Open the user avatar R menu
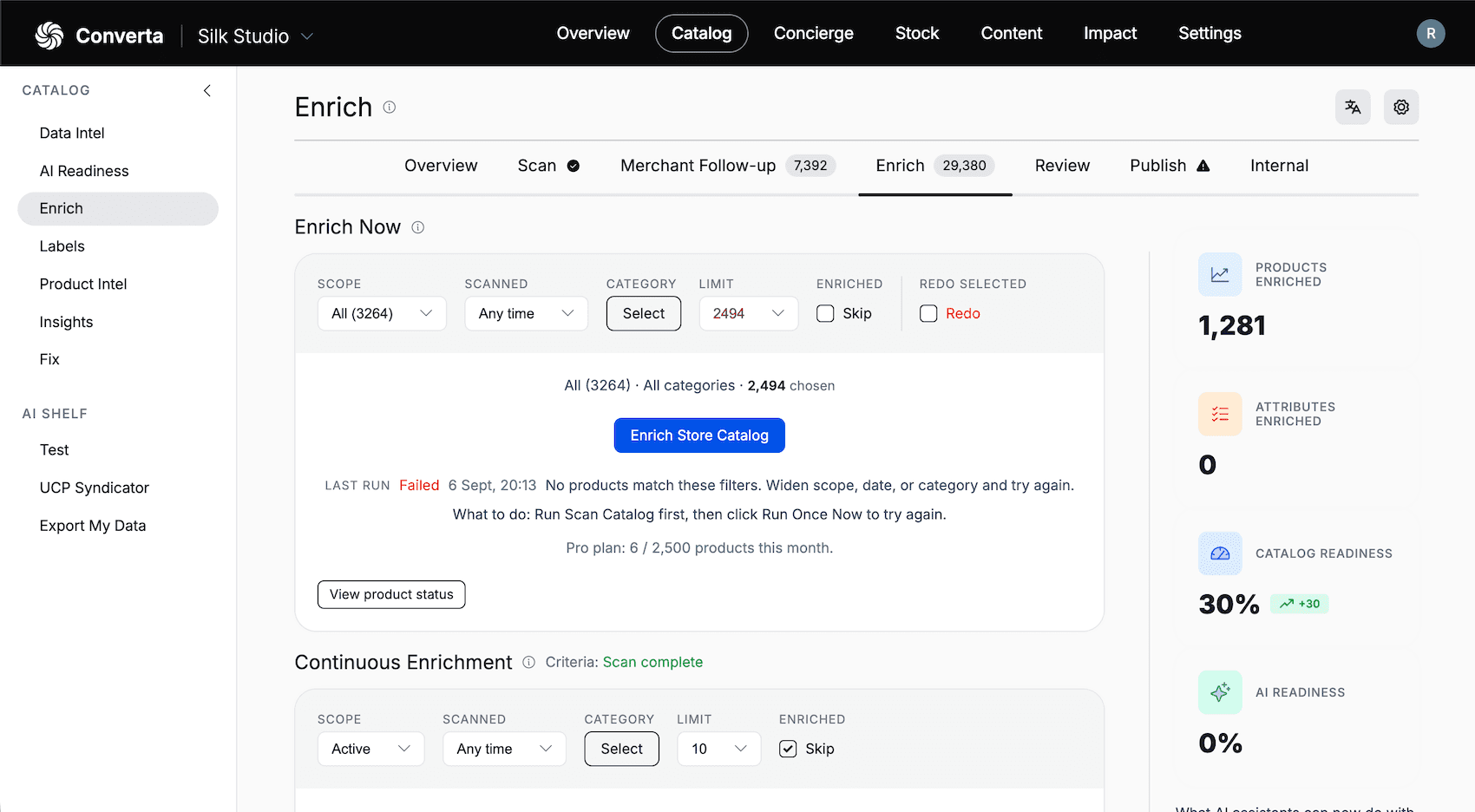Screen dimensions: 1475x812 point(1431,34)
